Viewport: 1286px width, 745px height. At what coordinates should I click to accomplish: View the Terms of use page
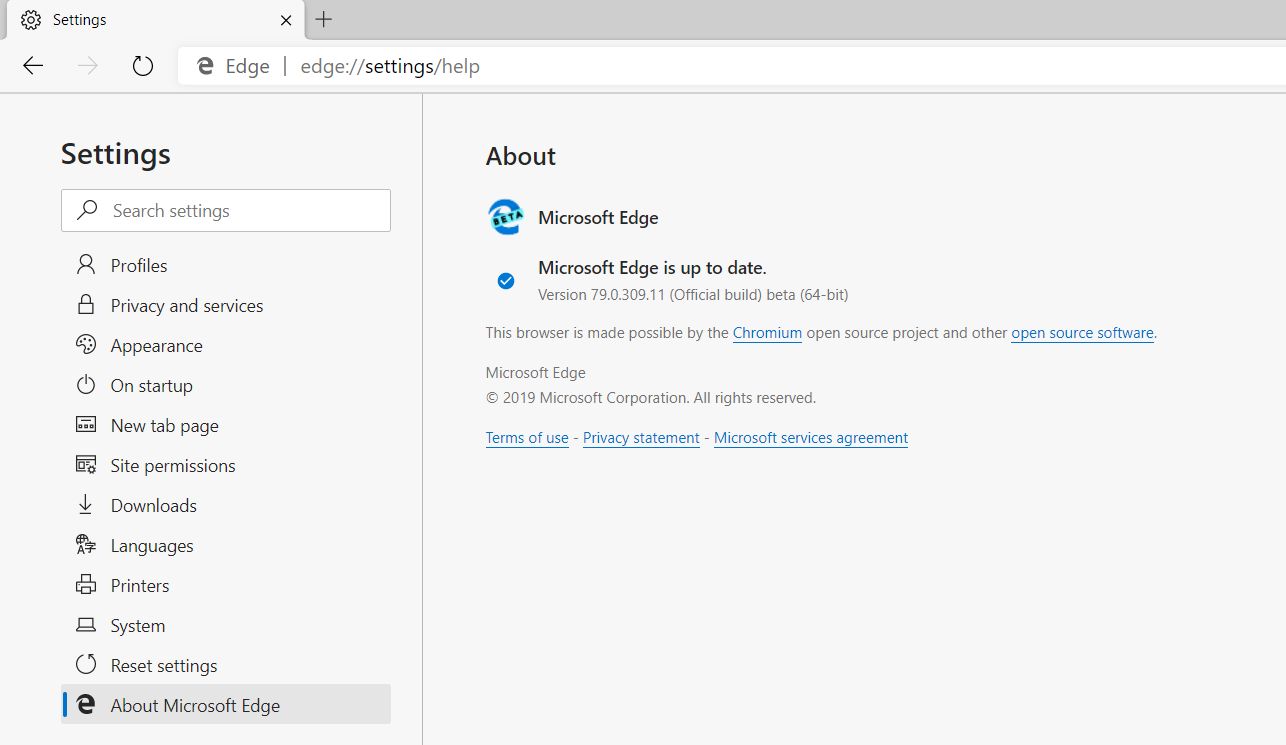pyautogui.click(x=527, y=437)
